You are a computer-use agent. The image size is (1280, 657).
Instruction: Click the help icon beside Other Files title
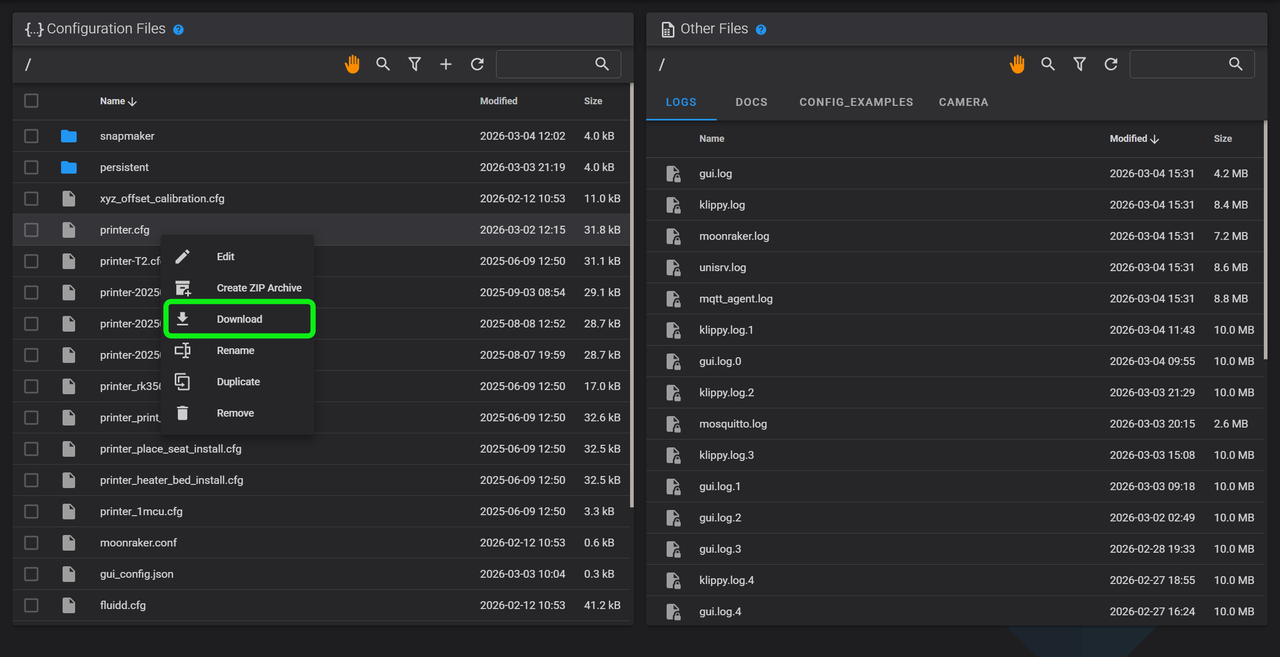click(x=761, y=30)
